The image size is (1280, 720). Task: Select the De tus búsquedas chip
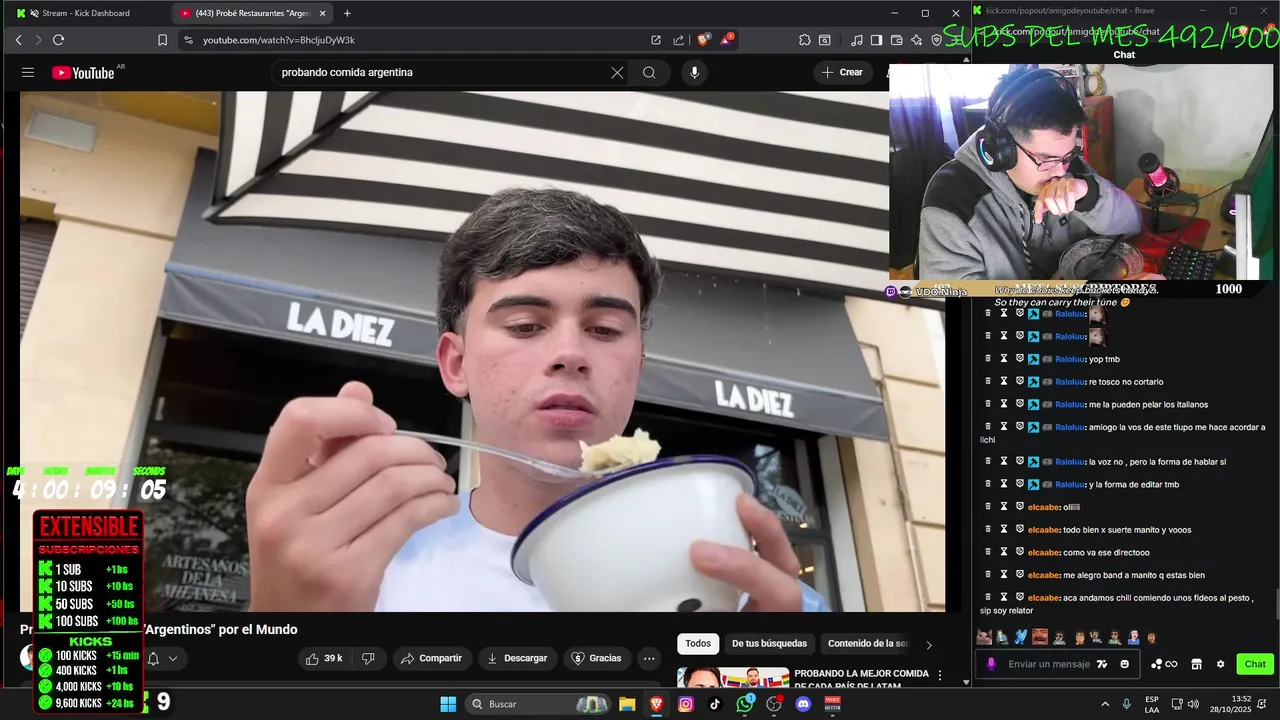point(769,644)
